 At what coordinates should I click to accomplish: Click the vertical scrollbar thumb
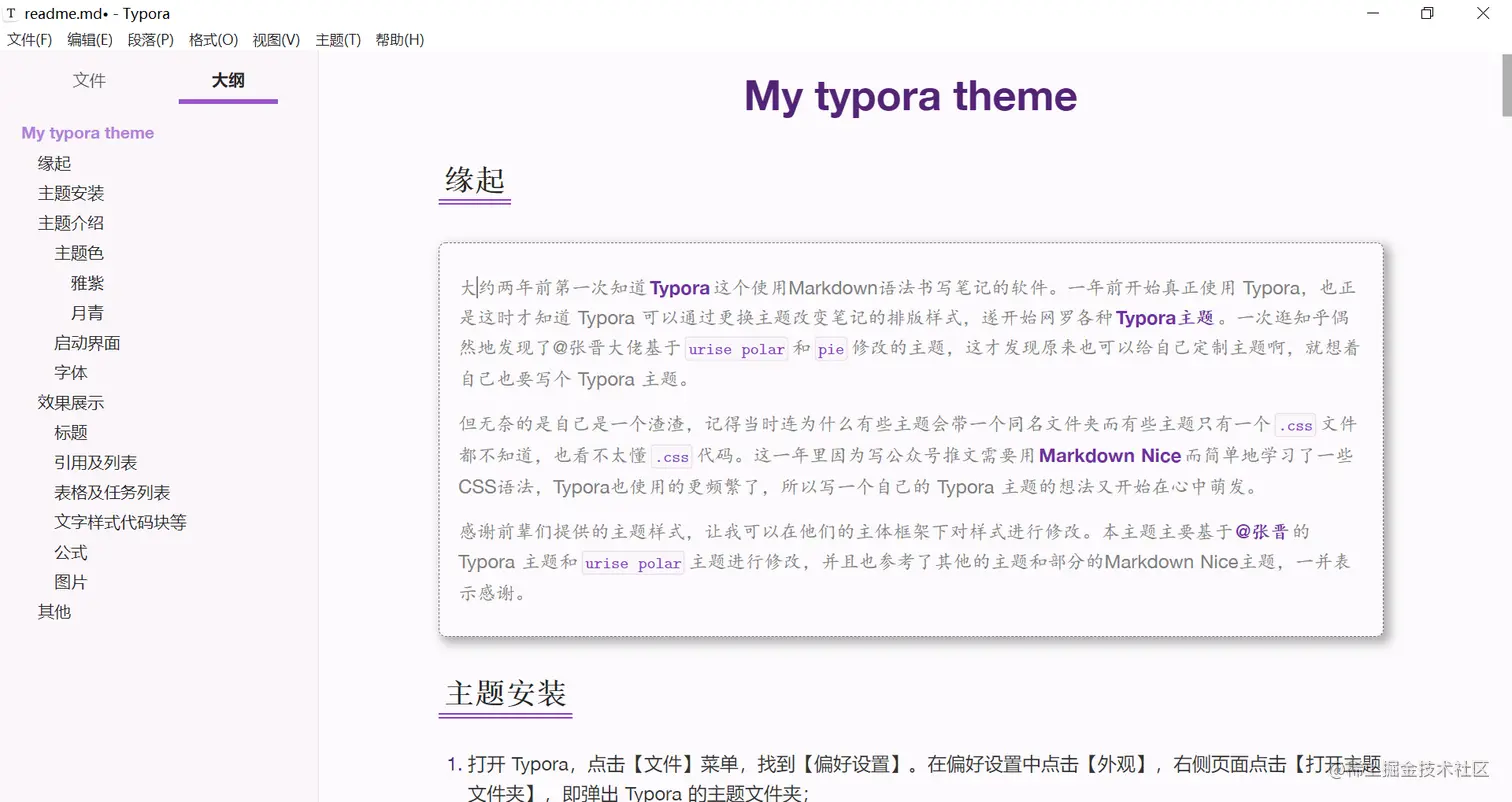pyautogui.click(x=1506, y=84)
